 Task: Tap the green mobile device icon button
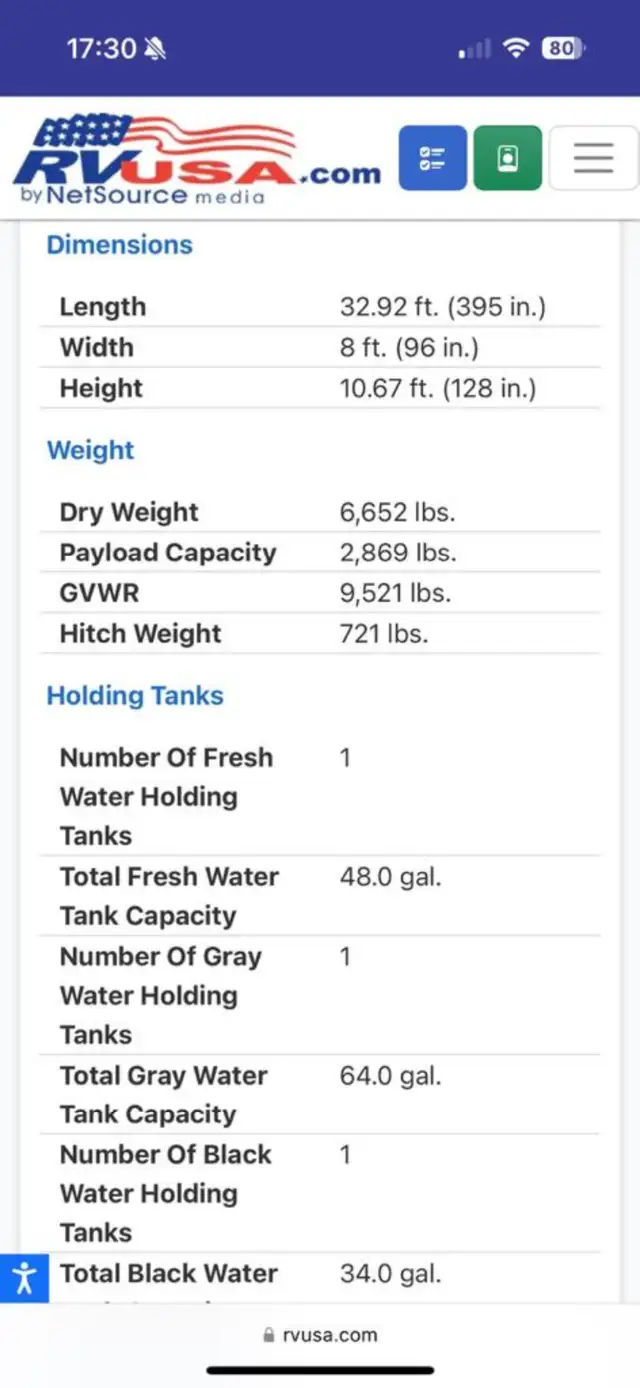click(x=508, y=158)
